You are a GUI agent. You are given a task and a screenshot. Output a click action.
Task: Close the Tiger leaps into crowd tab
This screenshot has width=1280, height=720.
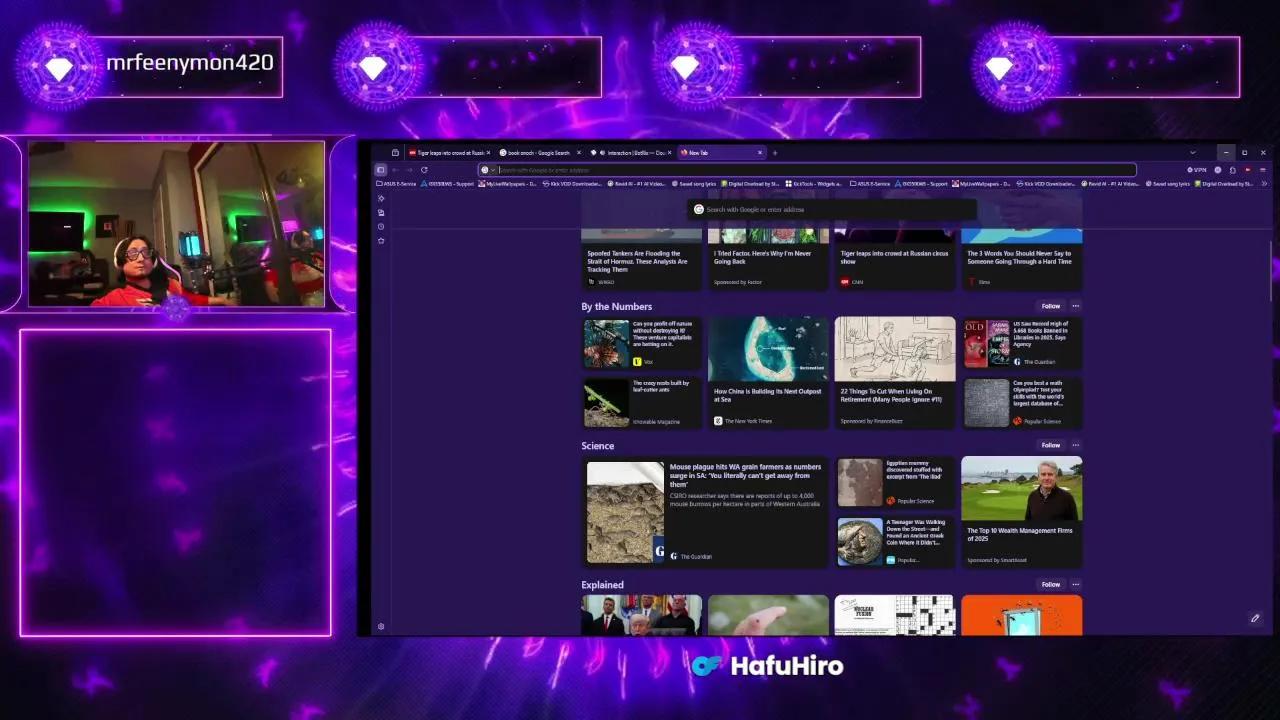(488, 153)
